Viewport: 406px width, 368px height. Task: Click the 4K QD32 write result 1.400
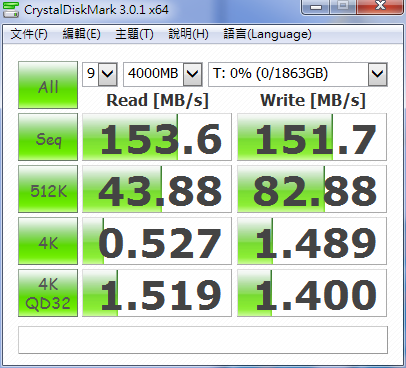pyautogui.click(x=312, y=293)
